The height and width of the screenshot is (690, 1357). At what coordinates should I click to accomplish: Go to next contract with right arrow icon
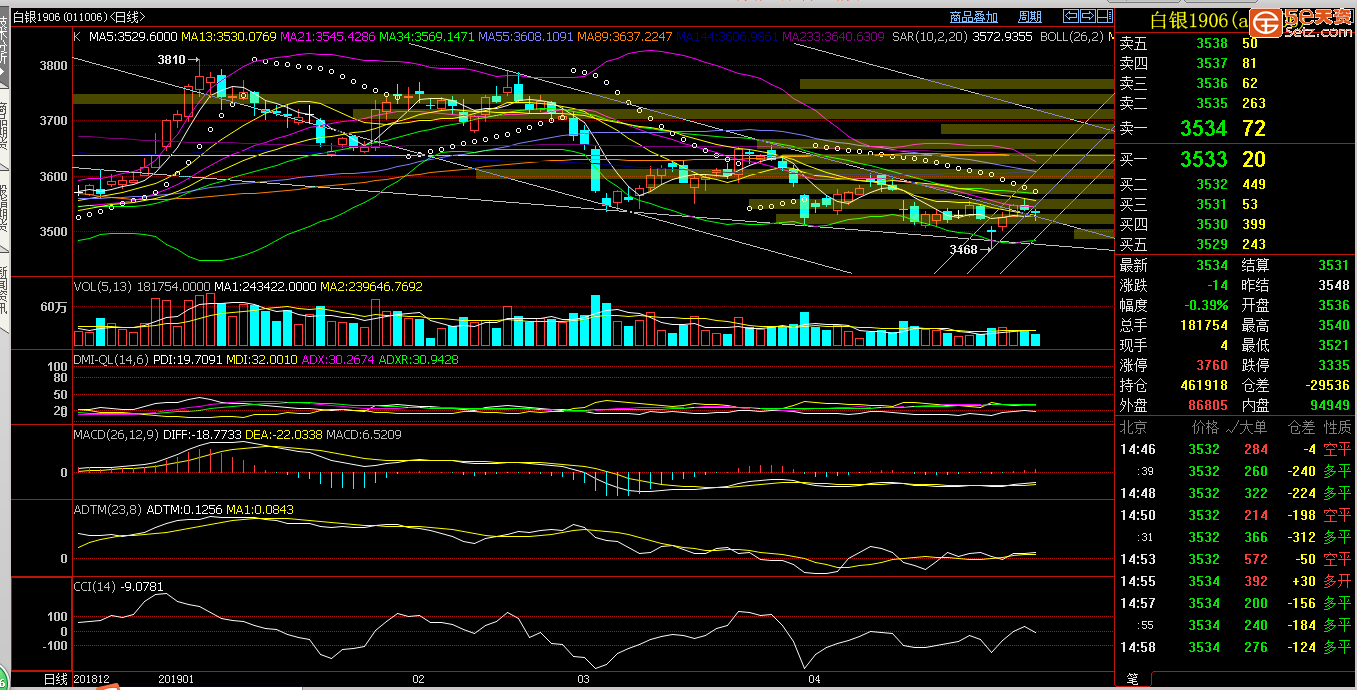[1087, 16]
